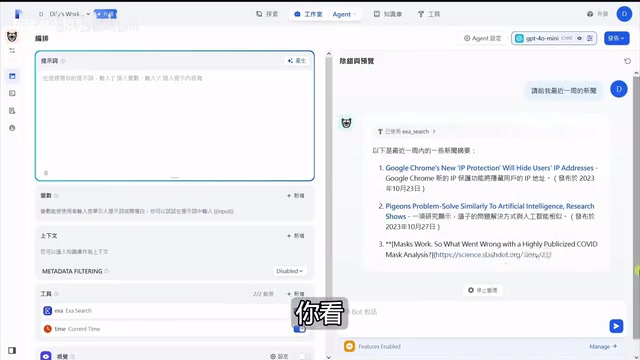Click the prompt generate button
This screenshot has width=640, height=360.
pos(297,61)
